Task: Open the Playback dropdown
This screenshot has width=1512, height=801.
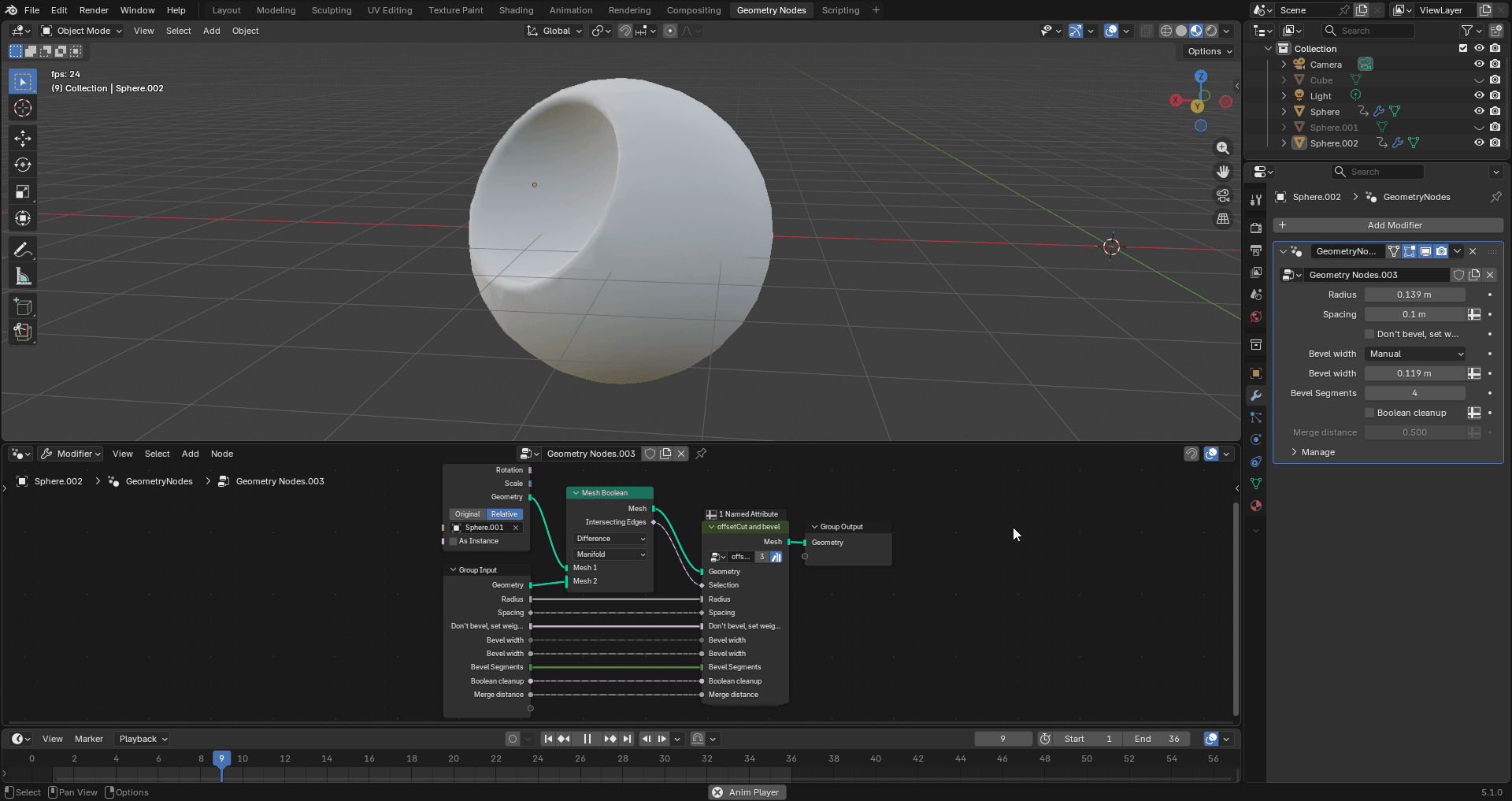Action: coord(143,739)
